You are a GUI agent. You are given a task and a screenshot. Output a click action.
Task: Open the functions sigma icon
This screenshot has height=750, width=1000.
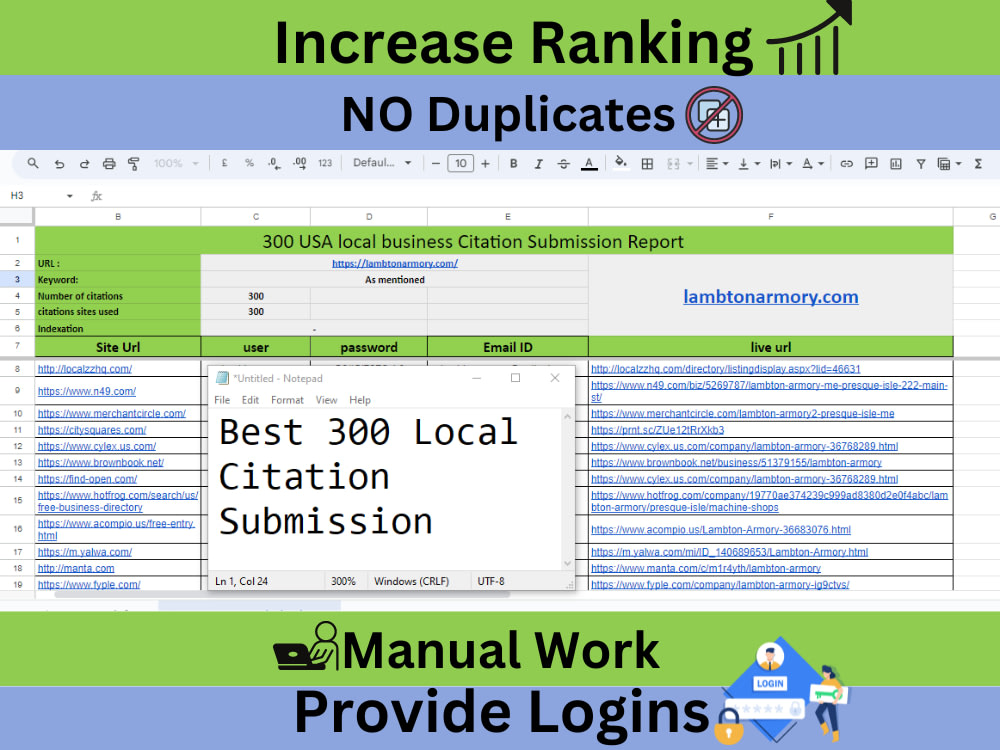pos(978,164)
